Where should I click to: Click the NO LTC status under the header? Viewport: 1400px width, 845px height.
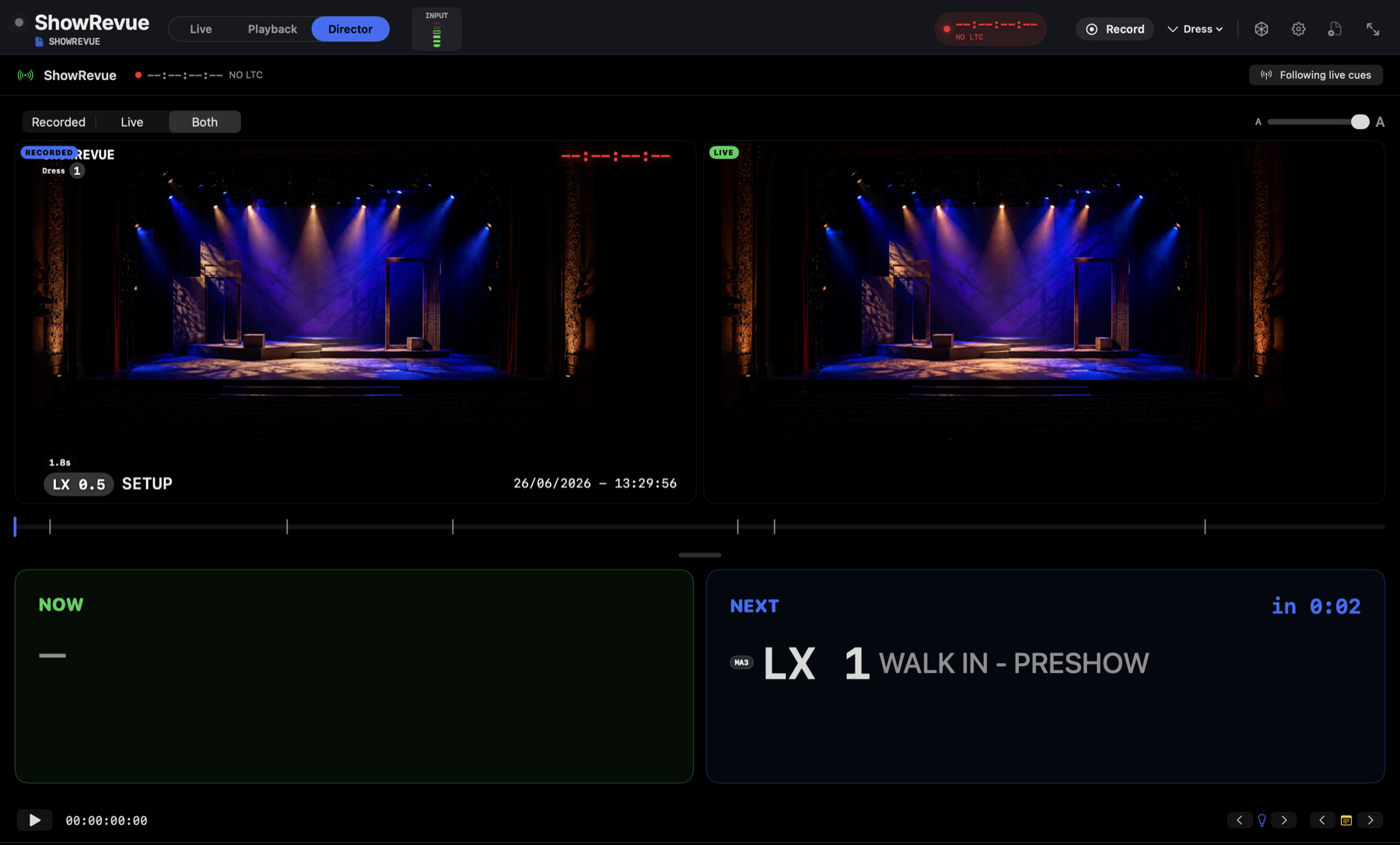click(246, 75)
